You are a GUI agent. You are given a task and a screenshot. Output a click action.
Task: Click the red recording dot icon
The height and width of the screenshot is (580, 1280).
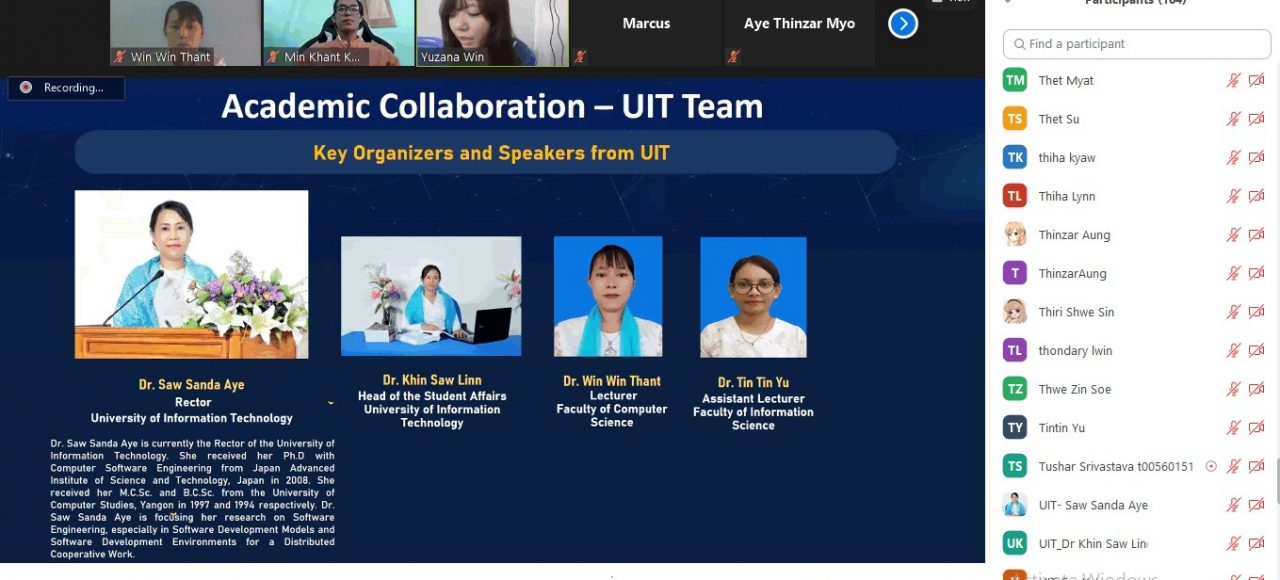point(25,88)
